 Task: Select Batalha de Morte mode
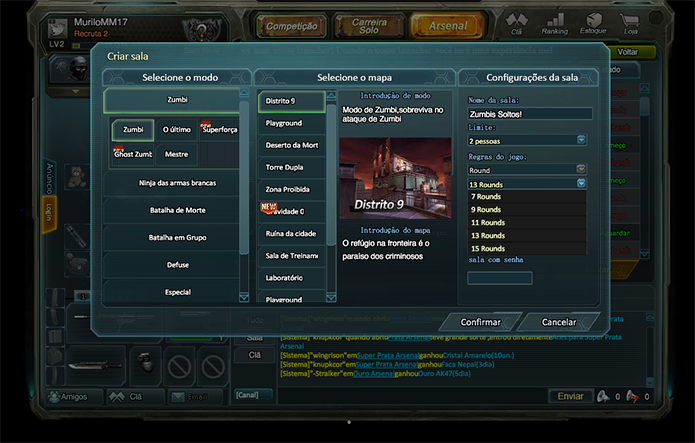pyautogui.click(x=172, y=210)
